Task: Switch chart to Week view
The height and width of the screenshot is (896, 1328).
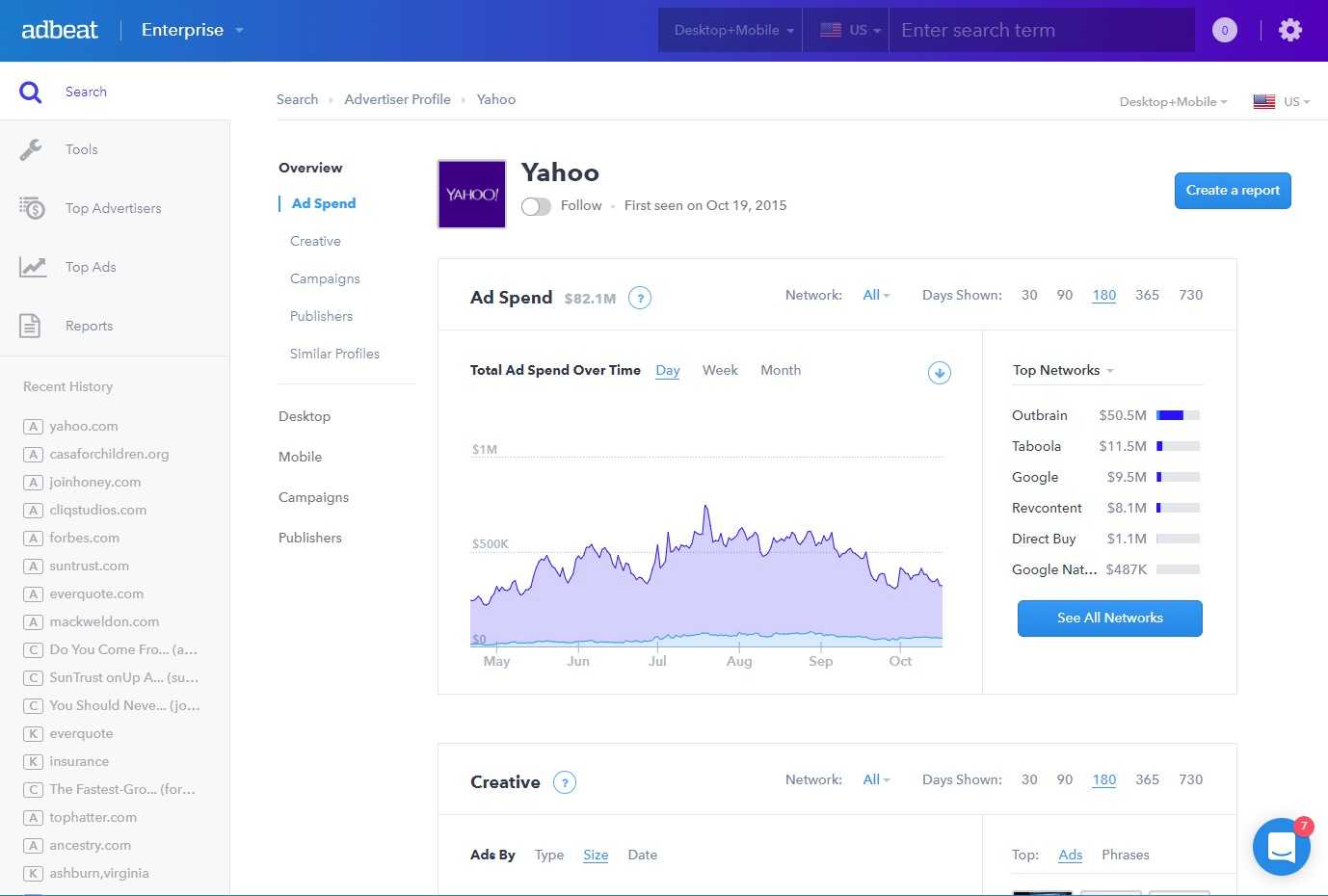Action: pyautogui.click(x=720, y=370)
